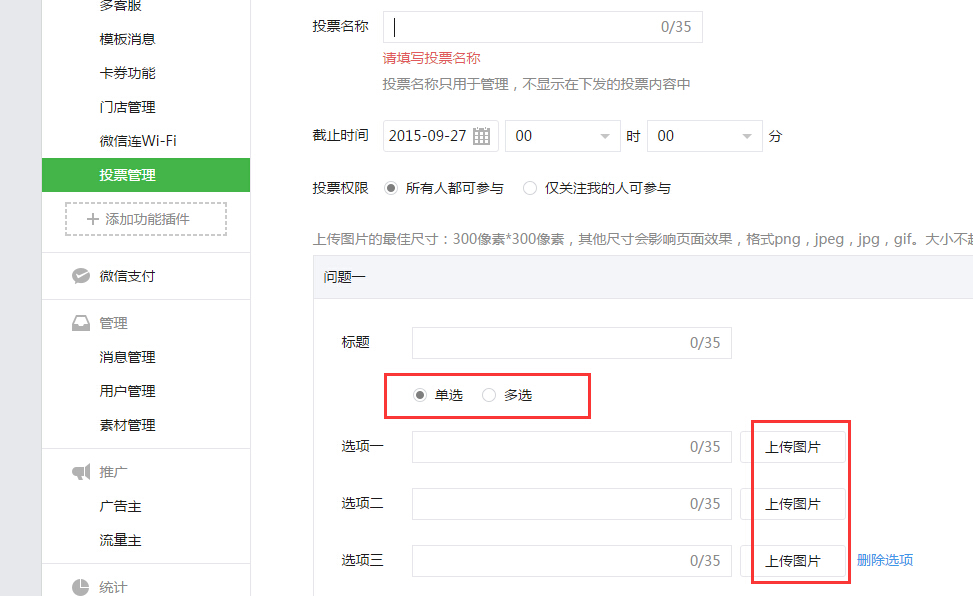Open 门店管理 in the sidebar

coord(127,107)
